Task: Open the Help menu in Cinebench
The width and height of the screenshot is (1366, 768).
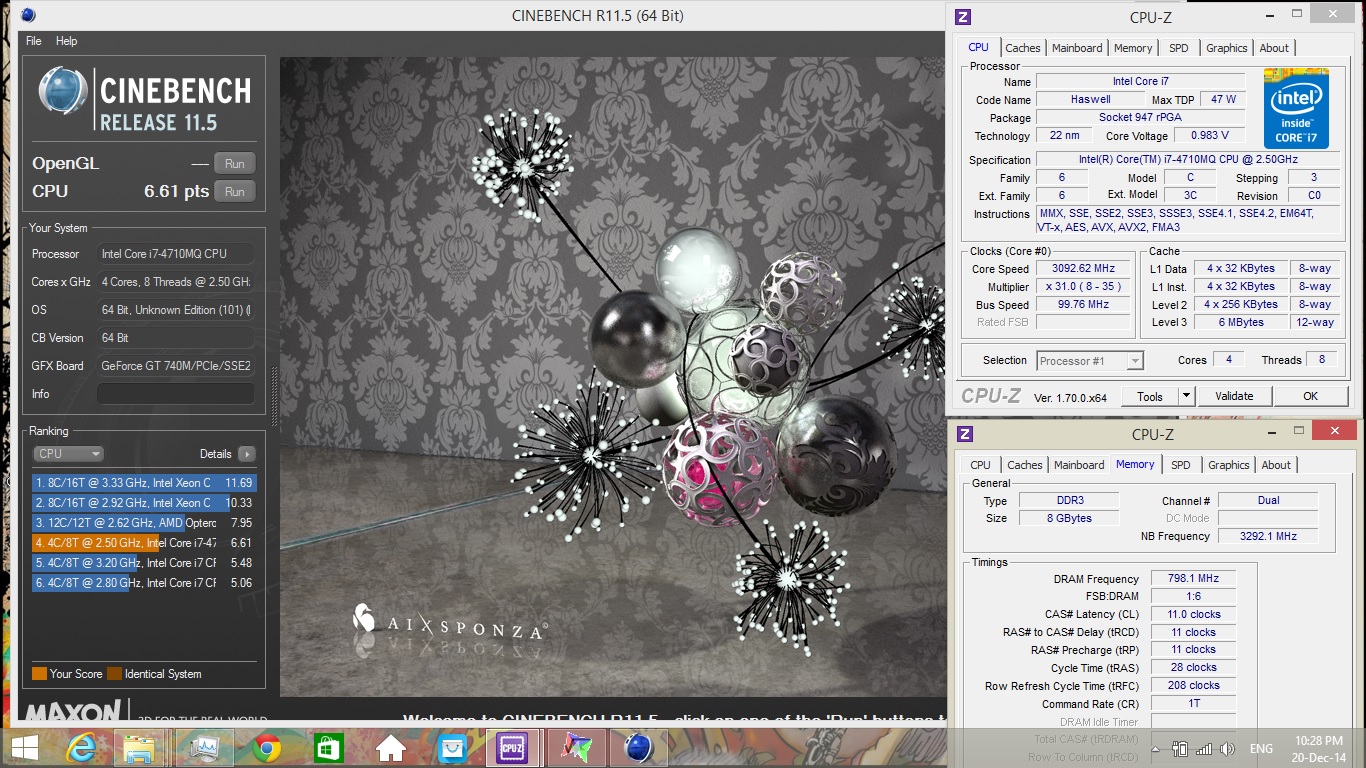Action: click(x=66, y=41)
